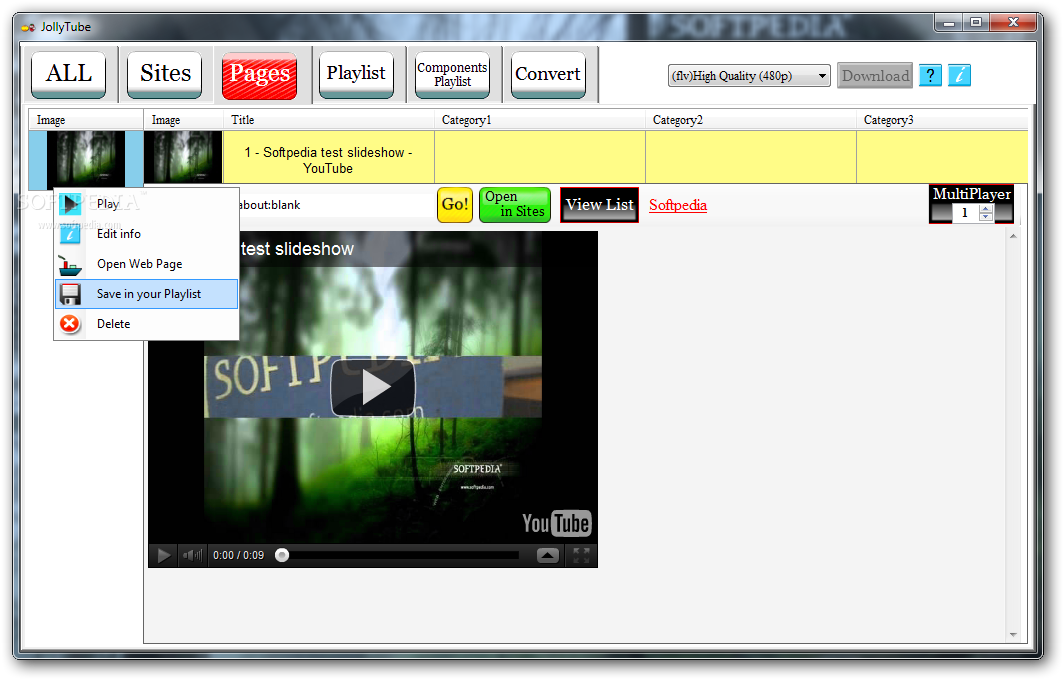
Task: Click the Edit info blue icon
Action: click(70, 234)
